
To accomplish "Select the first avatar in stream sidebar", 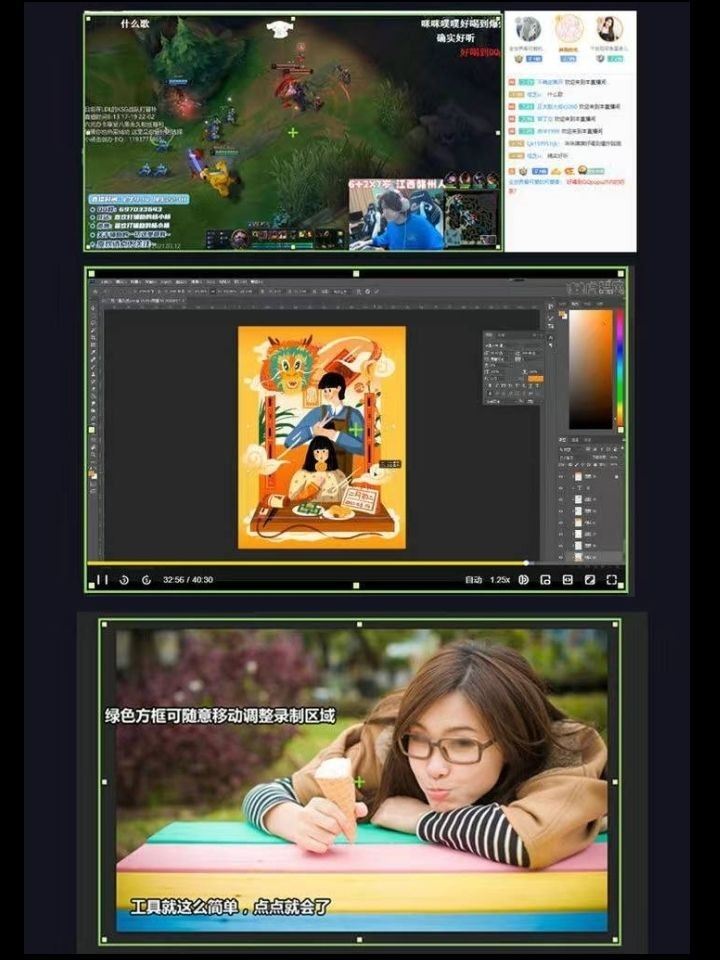I will (x=528, y=29).
